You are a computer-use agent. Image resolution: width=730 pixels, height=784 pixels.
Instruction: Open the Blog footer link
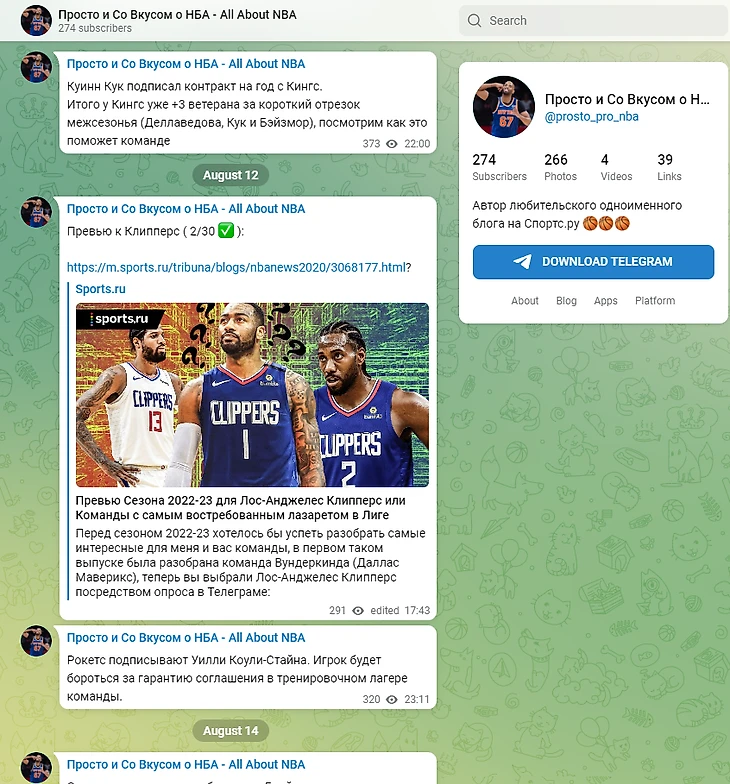pos(566,300)
